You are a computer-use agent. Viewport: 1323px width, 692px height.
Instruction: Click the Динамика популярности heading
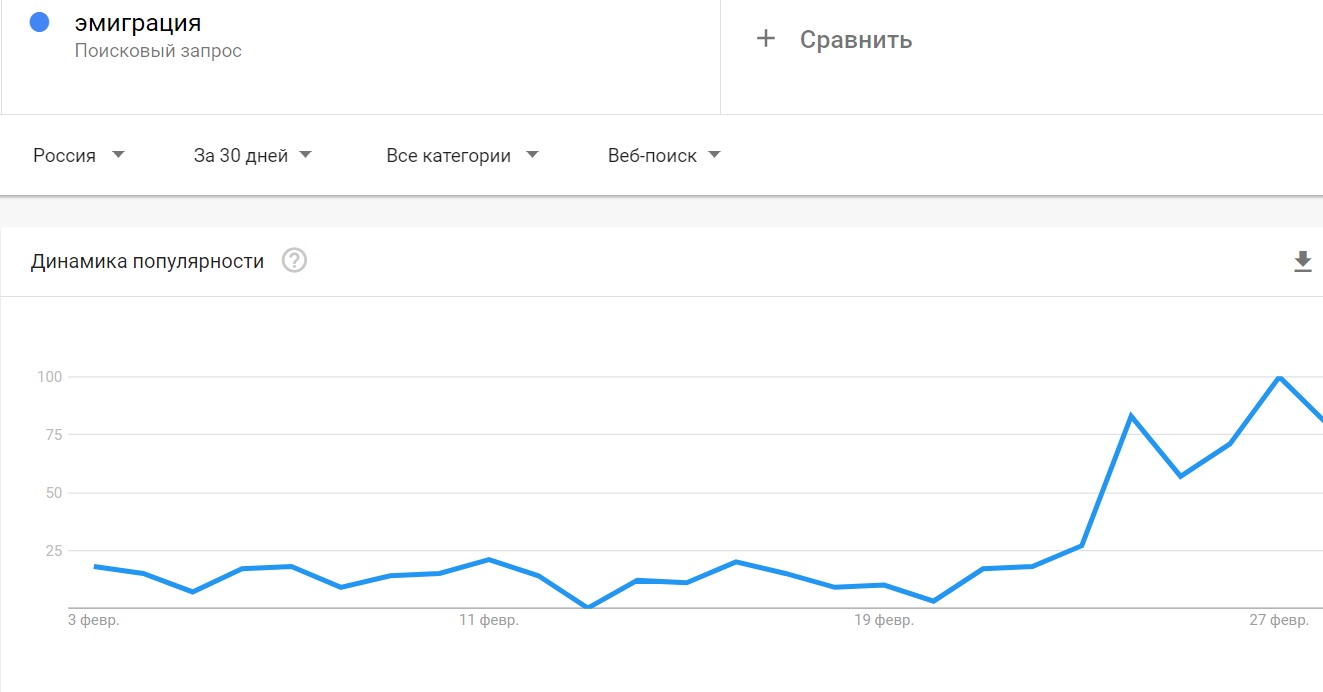[x=148, y=262]
